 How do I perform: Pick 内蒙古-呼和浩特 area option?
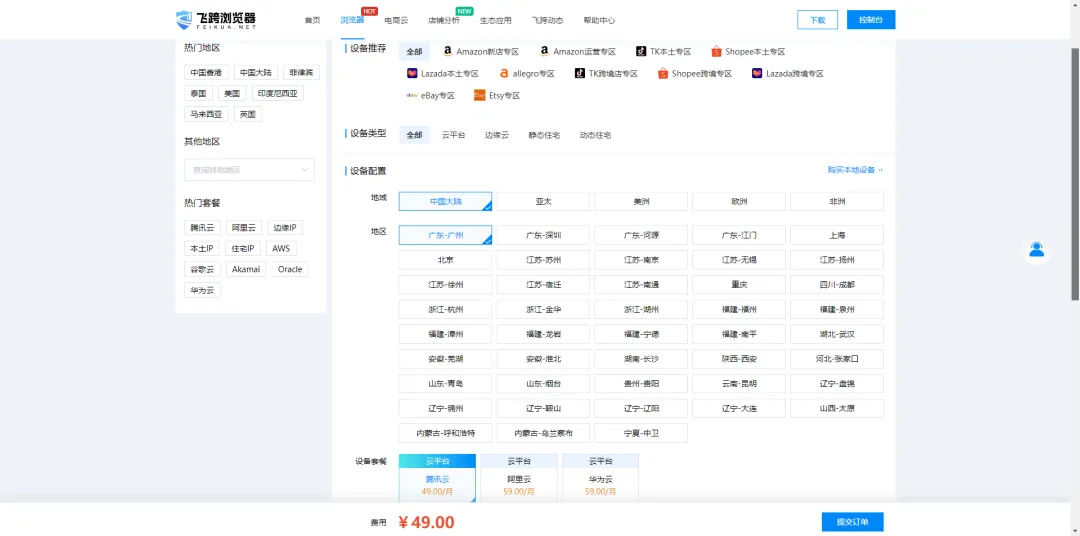pyautogui.click(x=446, y=433)
